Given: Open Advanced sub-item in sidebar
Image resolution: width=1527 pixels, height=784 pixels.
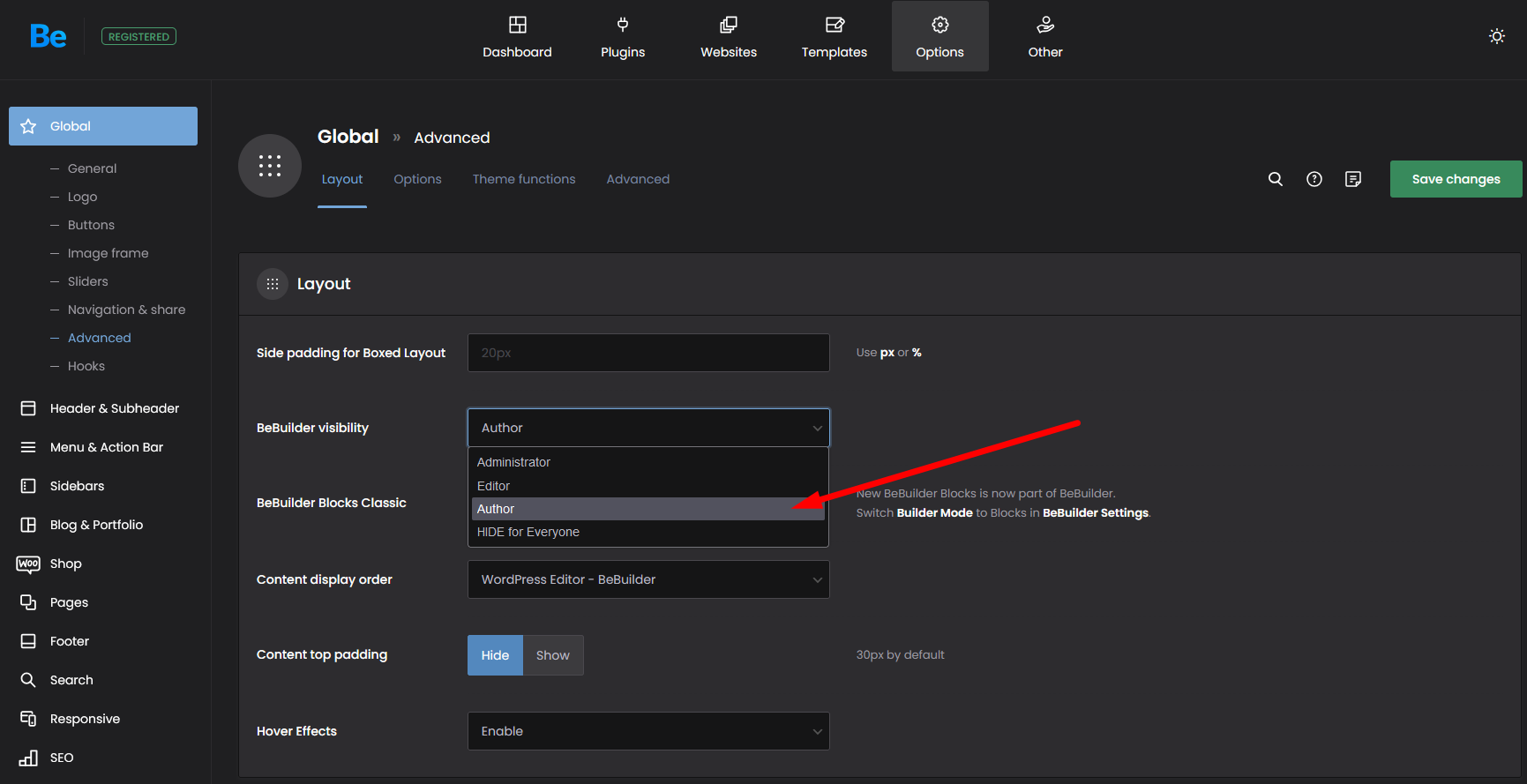Looking at the screenshot, I should point(99,338).
